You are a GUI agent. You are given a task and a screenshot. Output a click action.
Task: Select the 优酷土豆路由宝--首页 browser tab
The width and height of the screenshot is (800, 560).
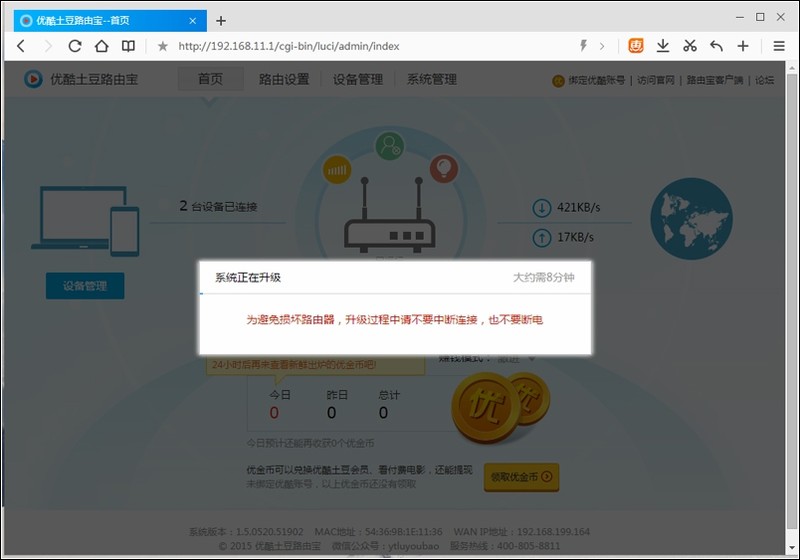coord(110,21)
